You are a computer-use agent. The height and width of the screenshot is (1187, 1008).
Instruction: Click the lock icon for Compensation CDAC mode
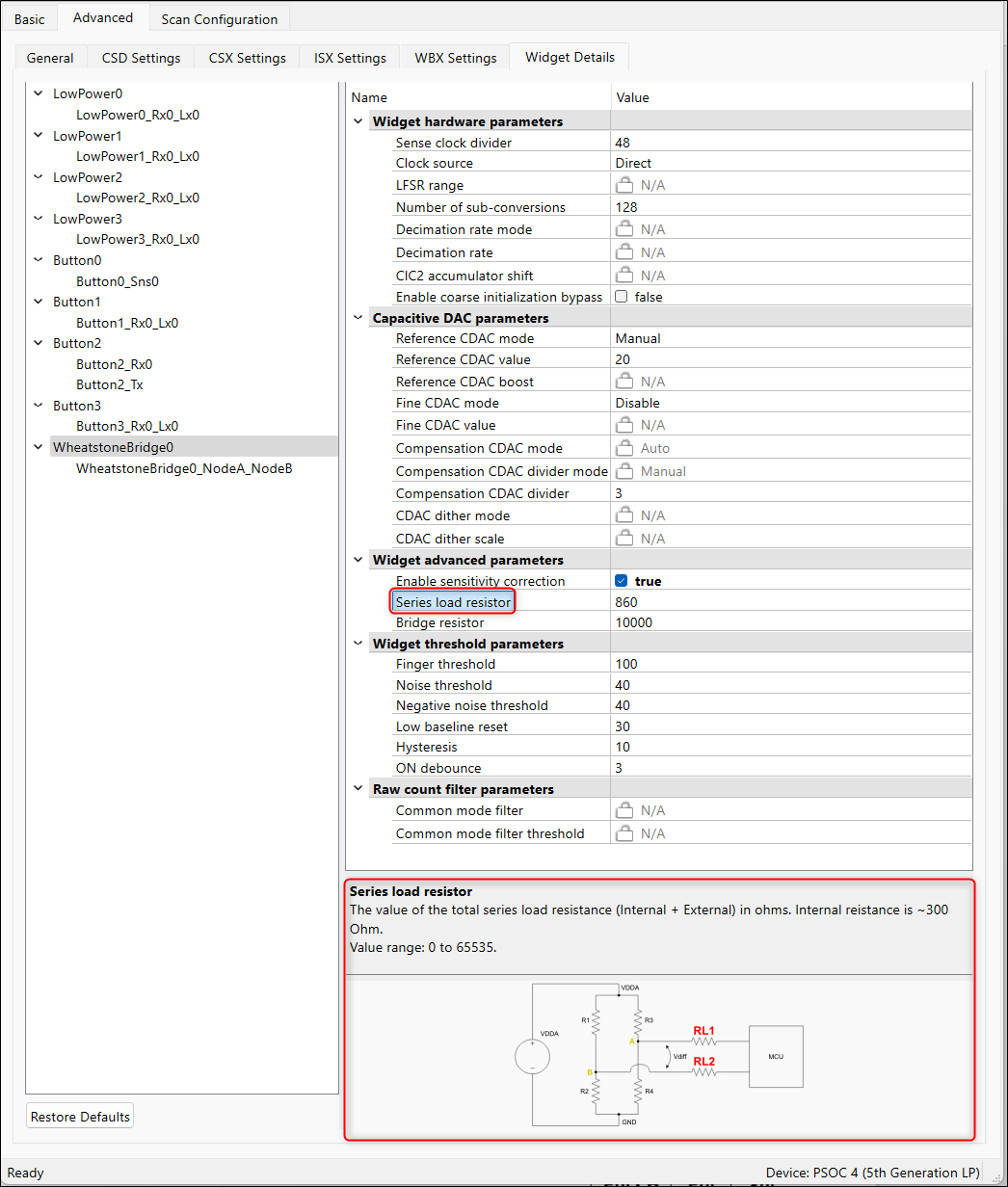pyautogui.click(x=624, y=448)
